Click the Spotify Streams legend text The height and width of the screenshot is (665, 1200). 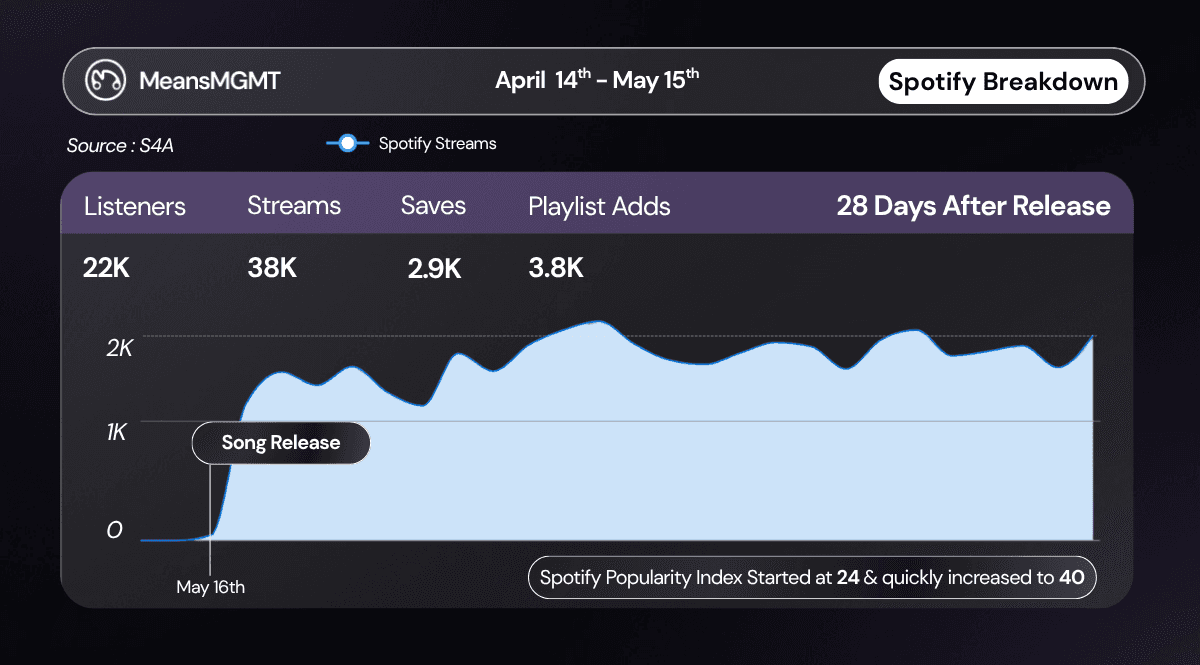pyautogui.click(x=437, y=144)
